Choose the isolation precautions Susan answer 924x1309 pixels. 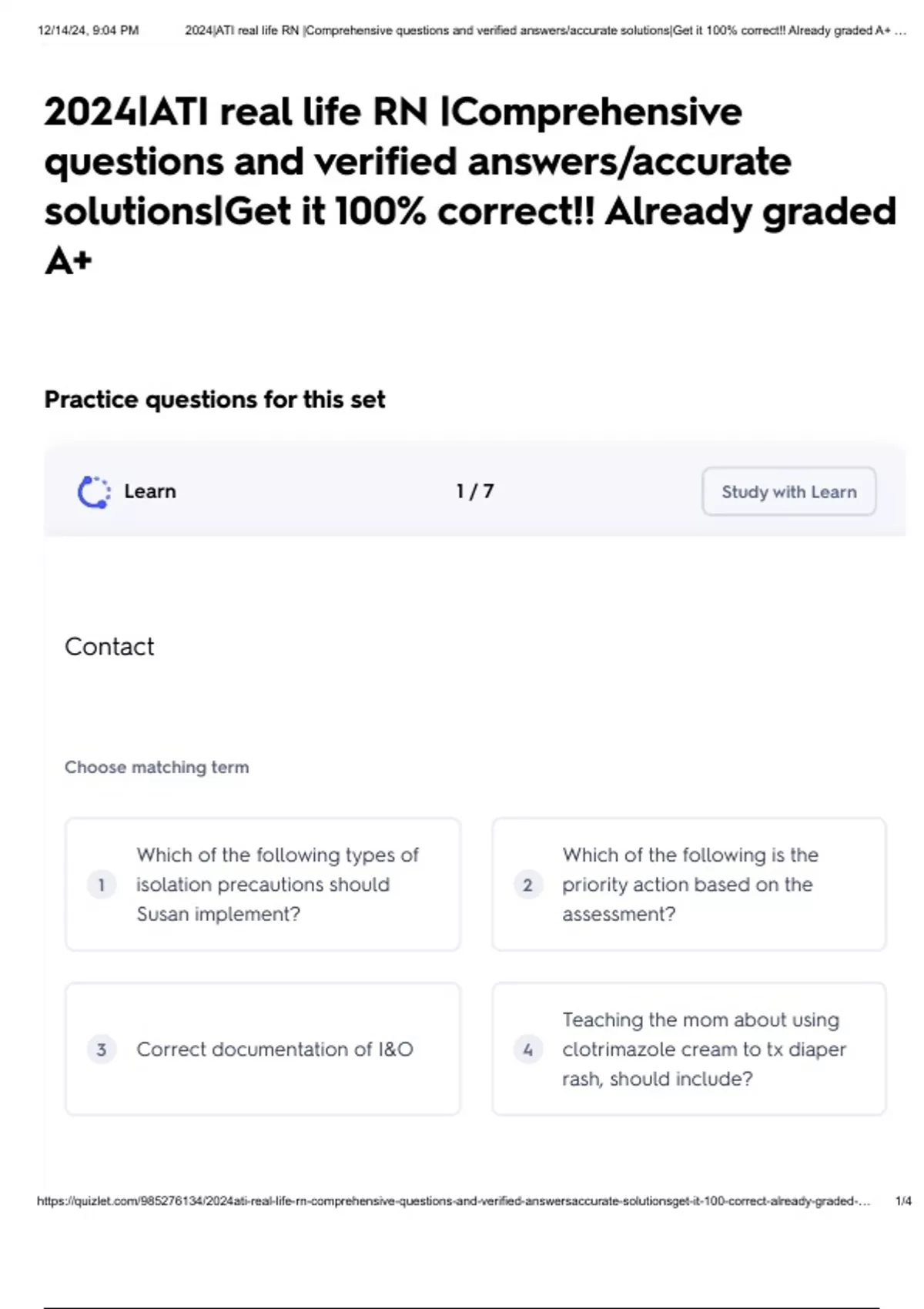coord(277,885)
